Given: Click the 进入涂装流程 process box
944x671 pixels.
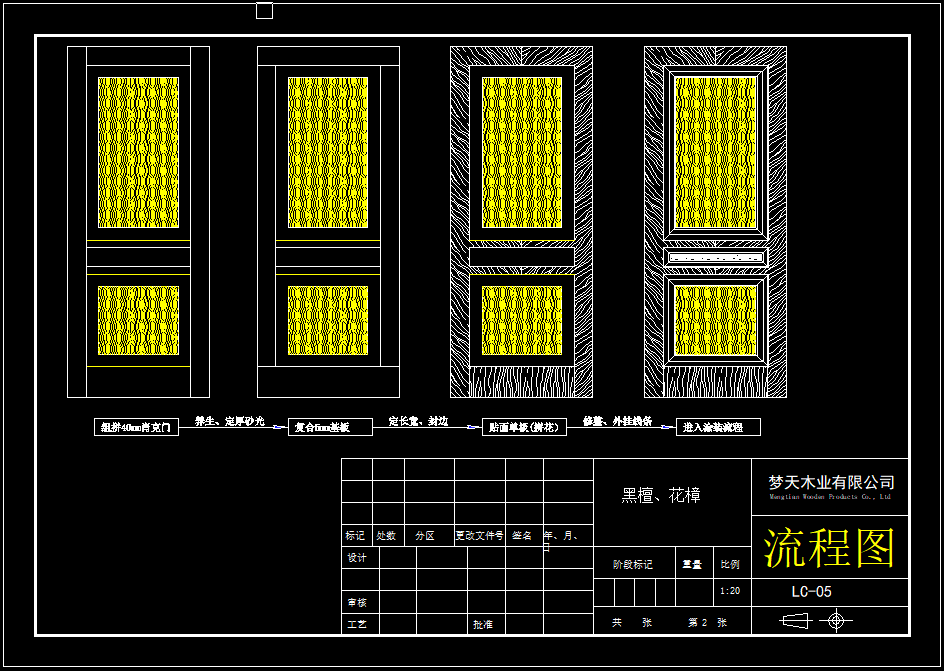Looking at the screenshot, I should 718,427.
